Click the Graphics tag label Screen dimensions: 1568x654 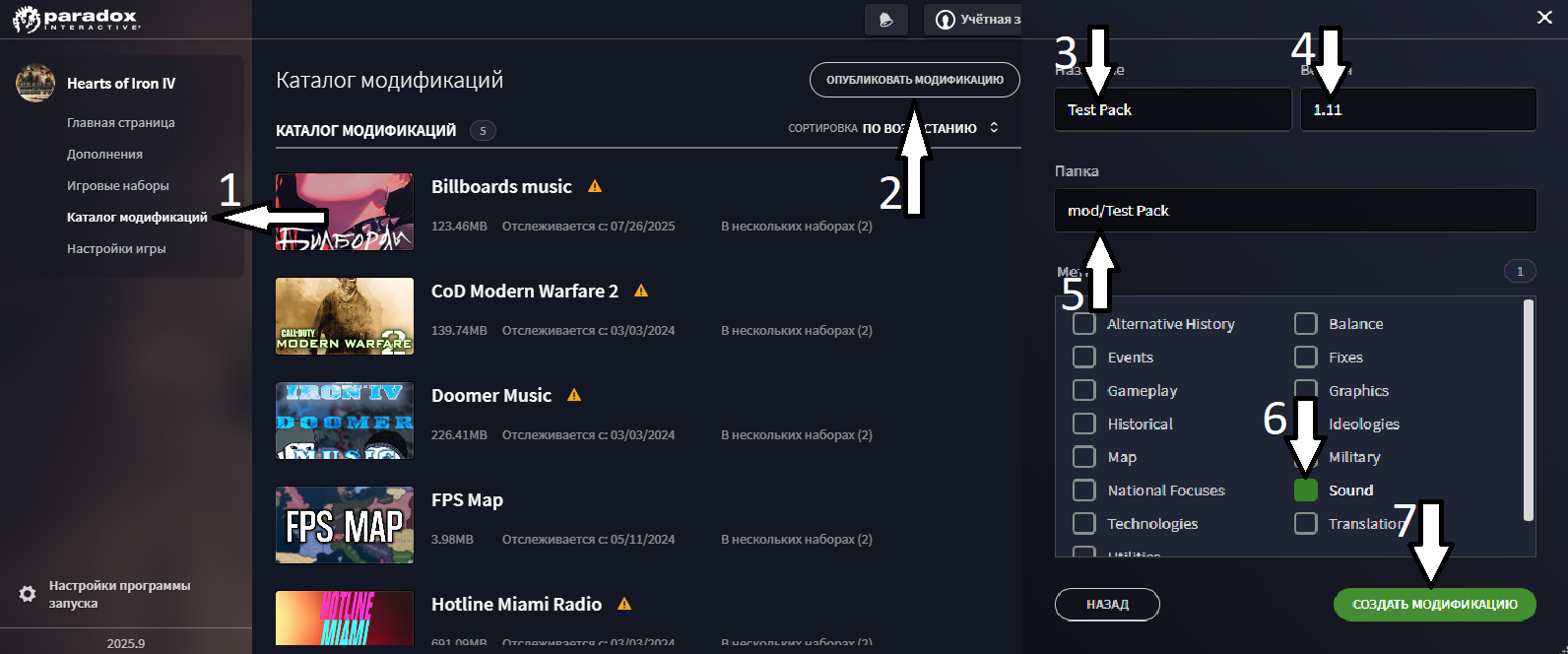pyautogui.click(x=1358, y=390)
